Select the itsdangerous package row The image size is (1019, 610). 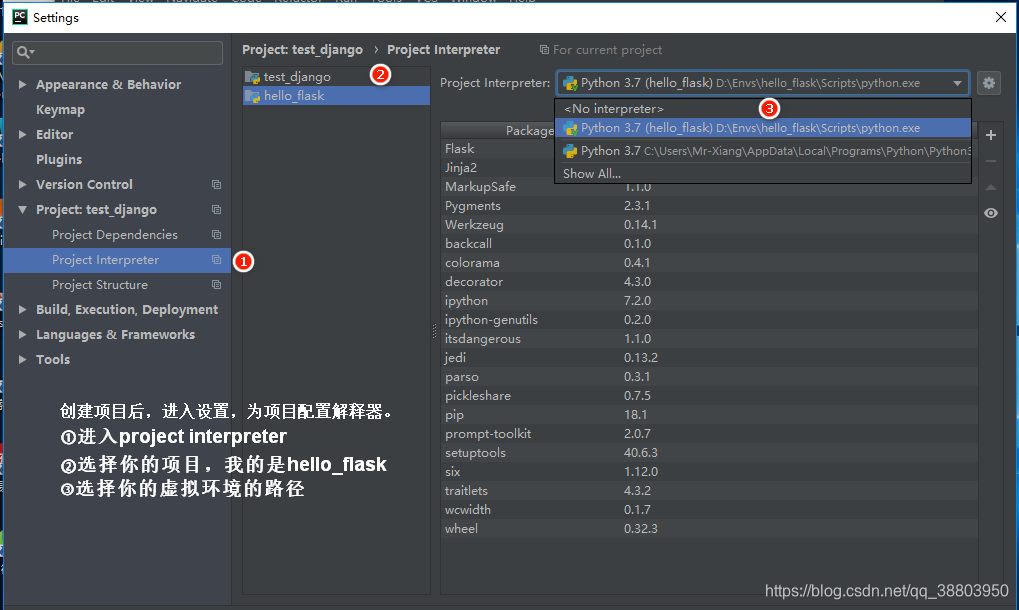point(709,339)
